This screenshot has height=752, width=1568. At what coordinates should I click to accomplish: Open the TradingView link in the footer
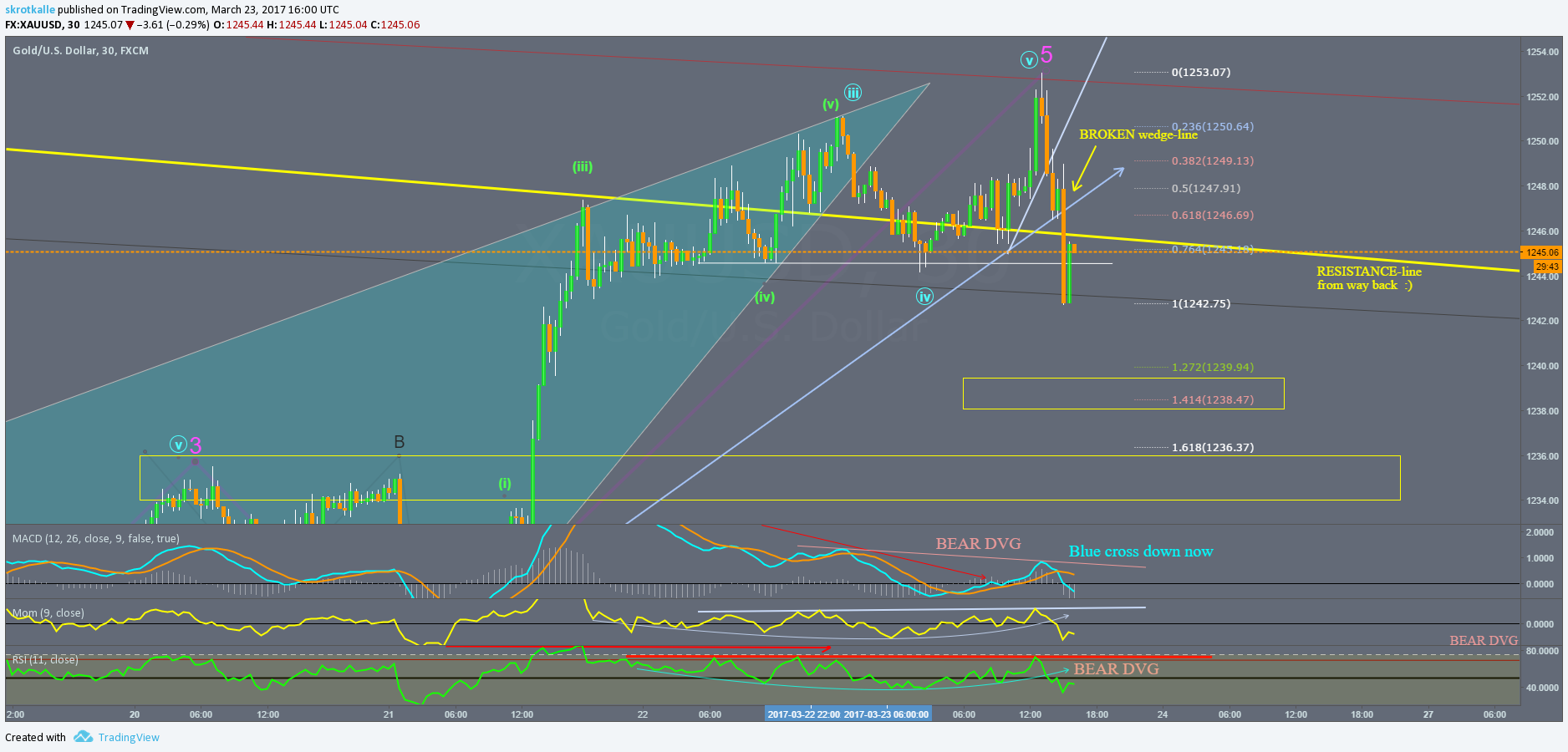point(129,737)
